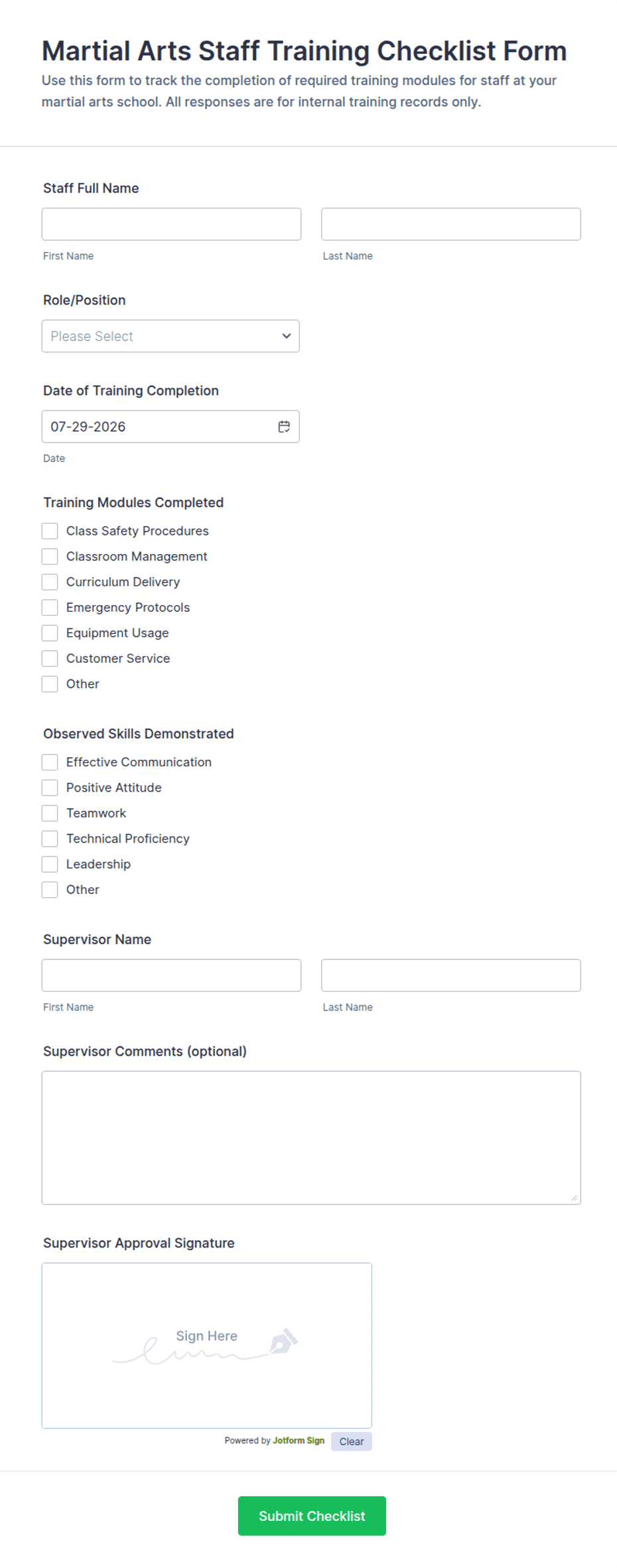Image resolution: width=617 pixels, height=1568 pixels.
Task: Click the pen icon in signature box
Action: click(x=284, y=1341)
